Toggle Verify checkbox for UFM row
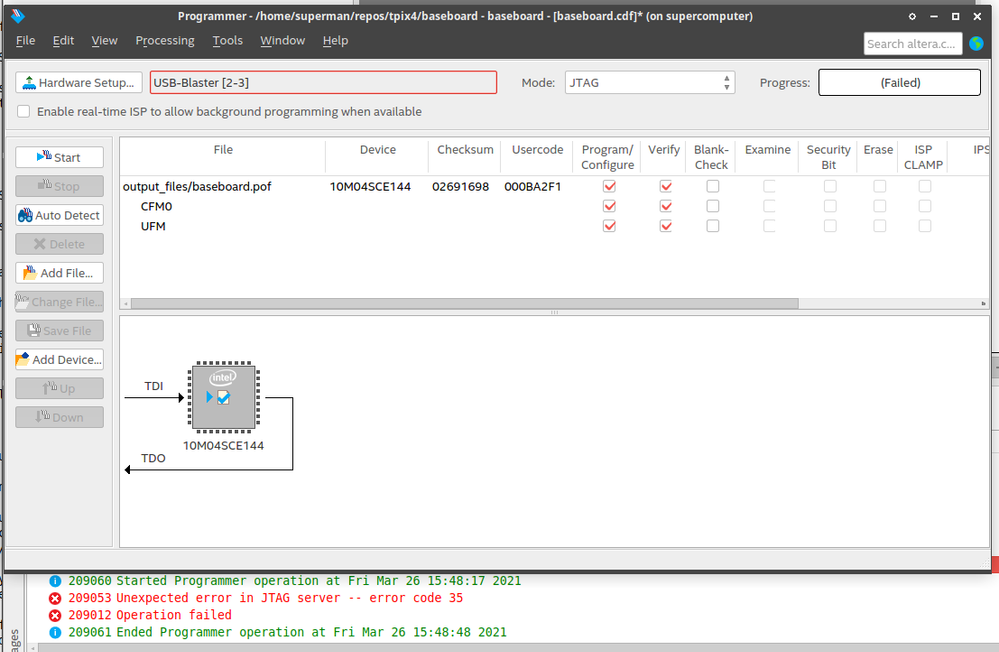999x652 pixels. pyautogui.click(x=665, y=226)
